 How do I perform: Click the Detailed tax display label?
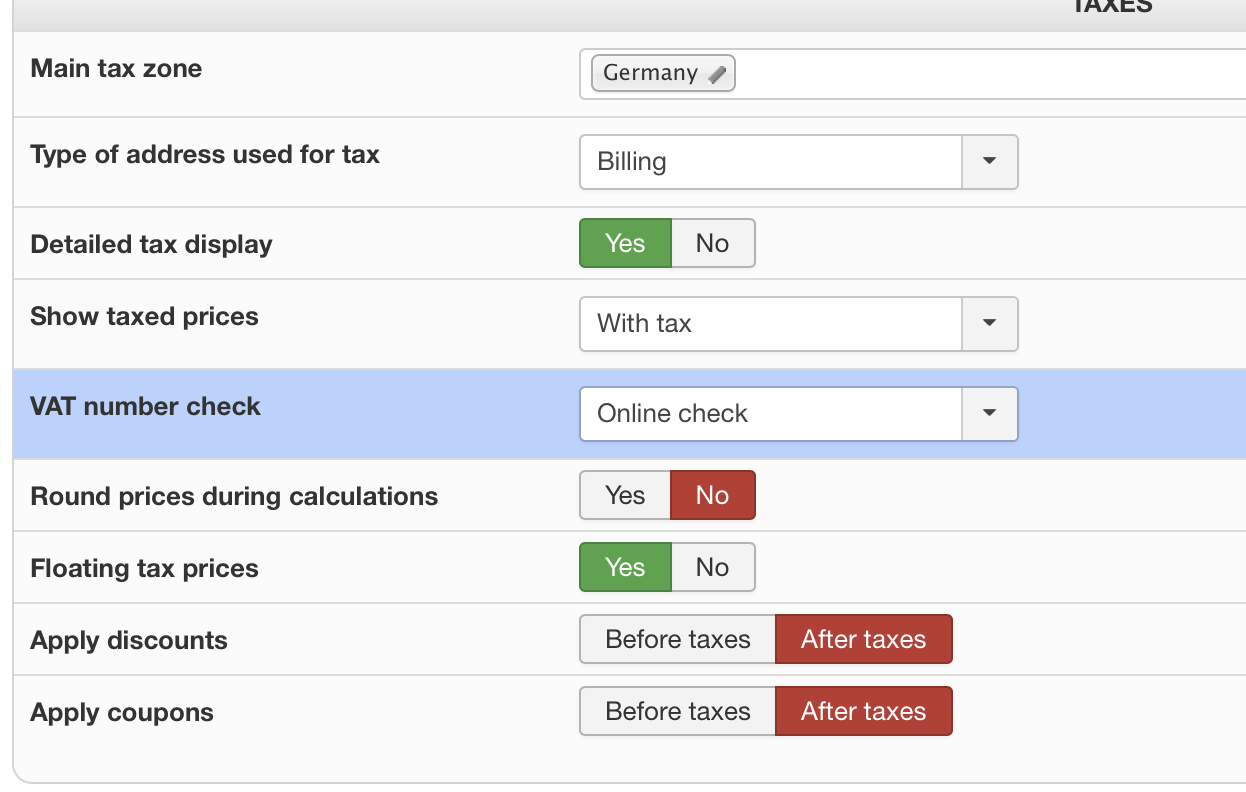coord(151,245)
